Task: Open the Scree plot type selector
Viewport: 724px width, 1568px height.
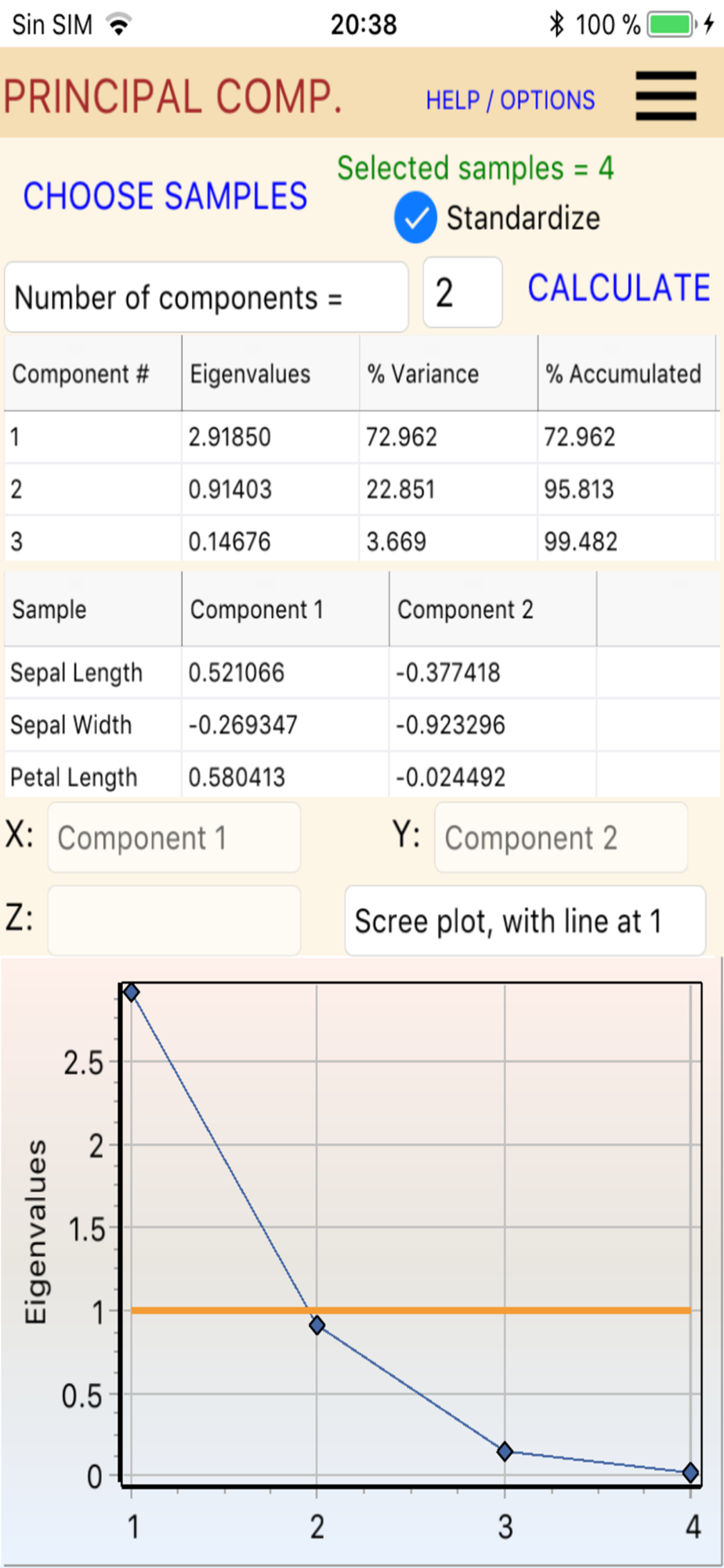Action: (x=525, y=920)
